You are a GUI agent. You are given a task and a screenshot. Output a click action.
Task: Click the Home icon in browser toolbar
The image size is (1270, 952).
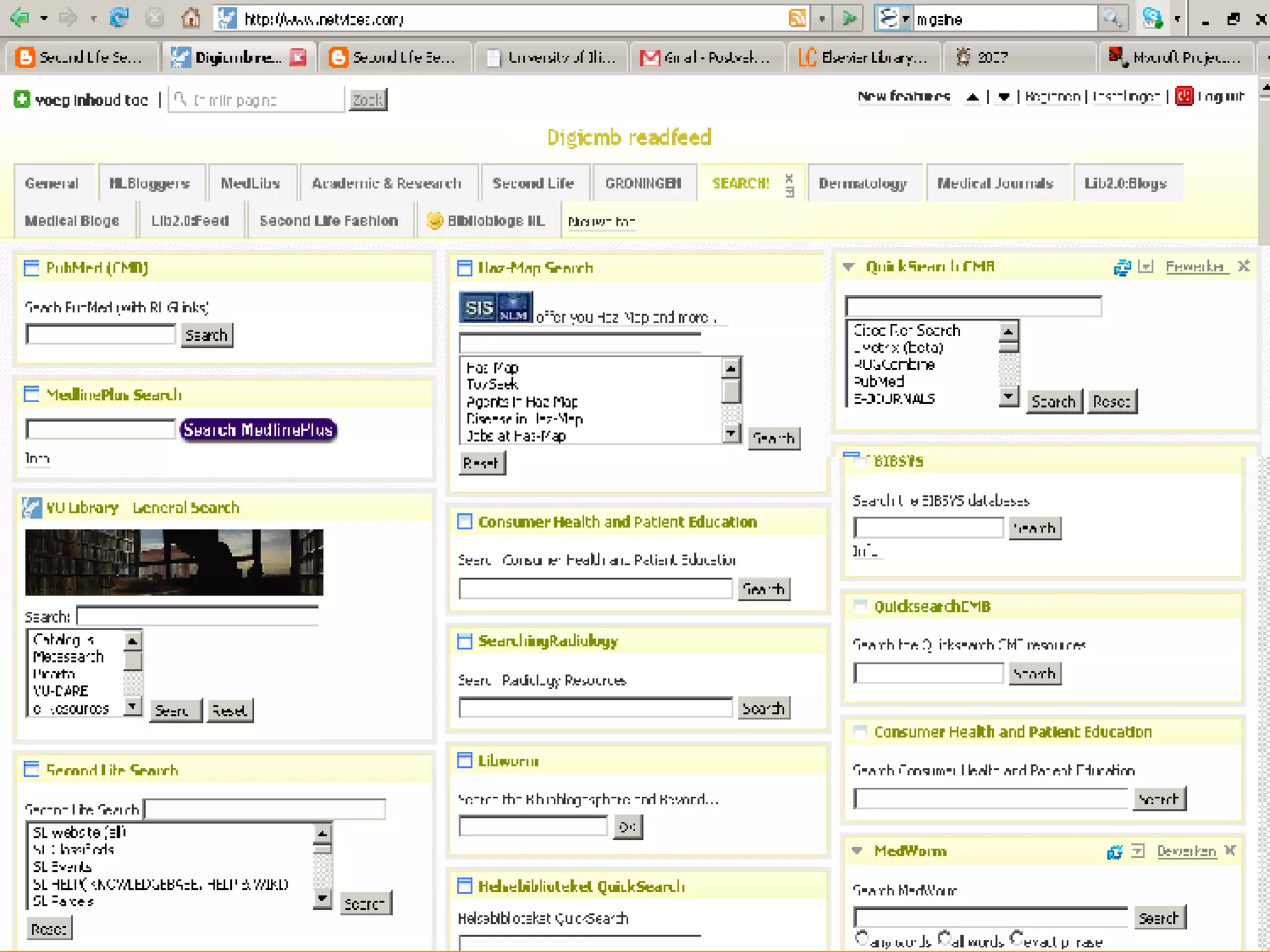coord(190,18)
